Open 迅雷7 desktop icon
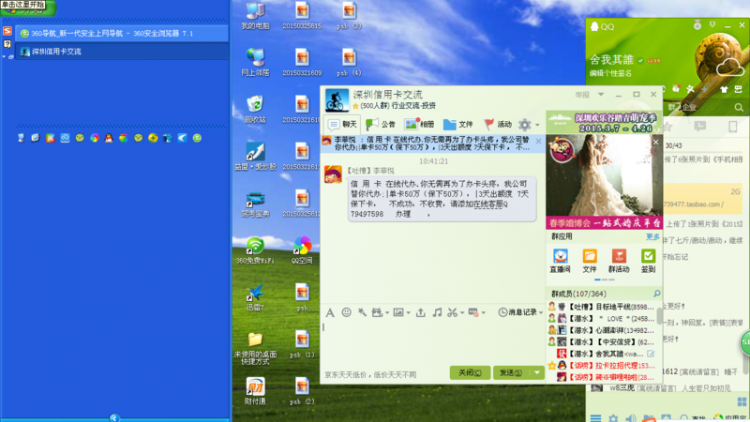The height and width of the screenshot is (422, 750). pos(255,297)
